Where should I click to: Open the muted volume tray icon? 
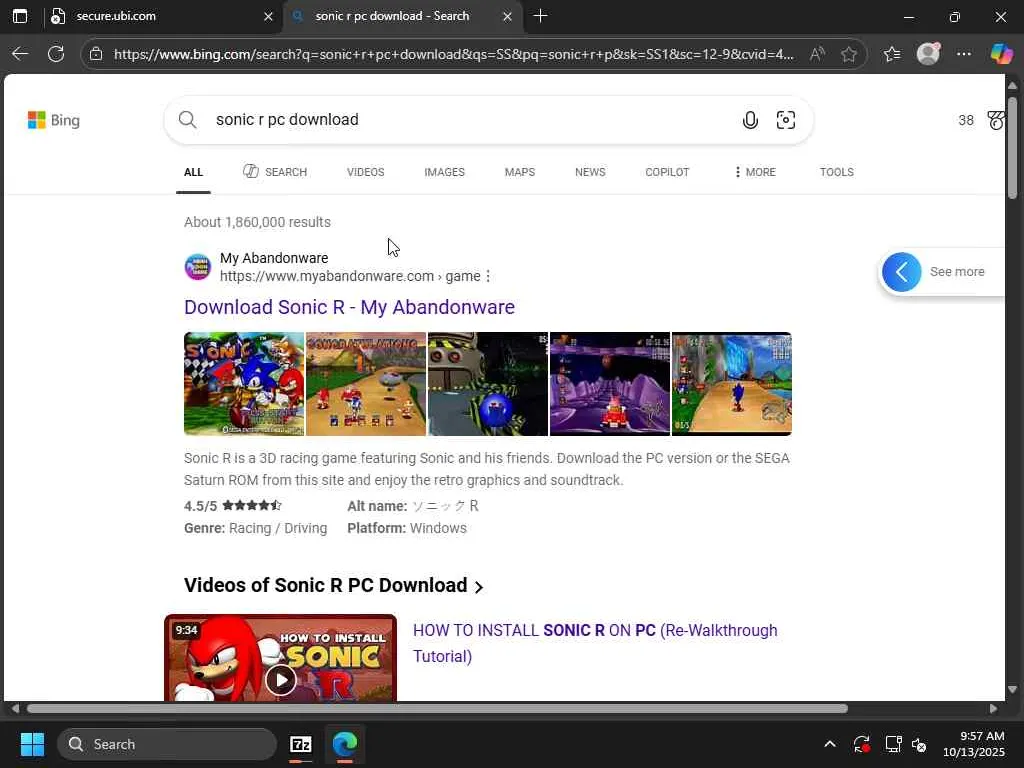tap(919, 744)
